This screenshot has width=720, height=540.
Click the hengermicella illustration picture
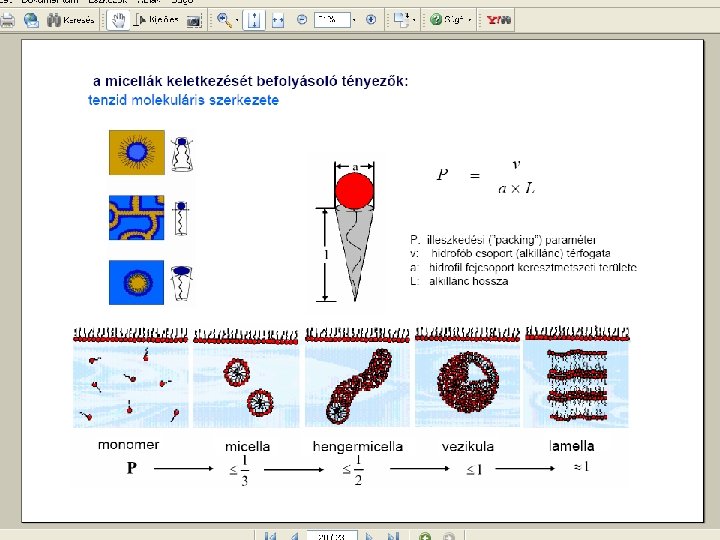(357, 377)
